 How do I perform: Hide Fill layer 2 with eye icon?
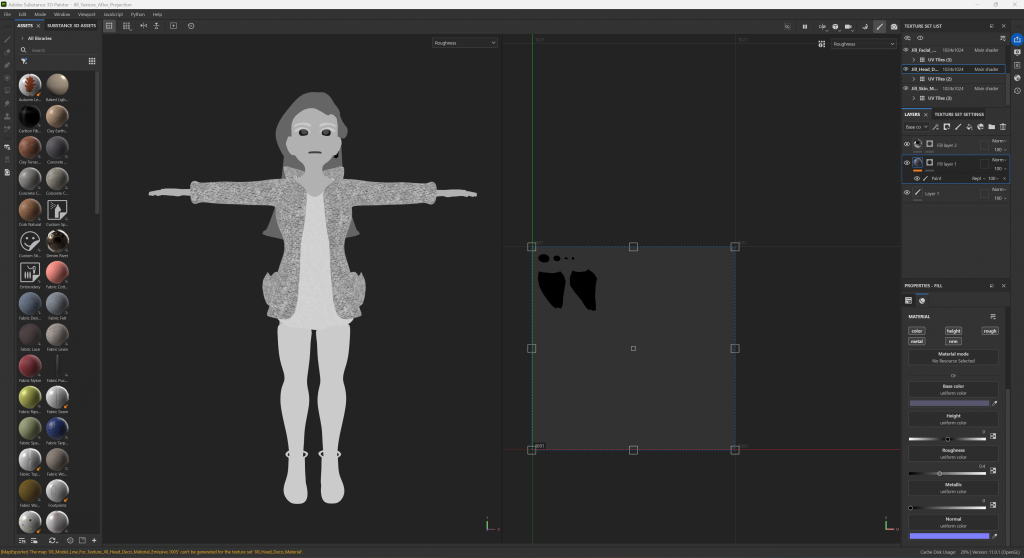tap(907, 145)
